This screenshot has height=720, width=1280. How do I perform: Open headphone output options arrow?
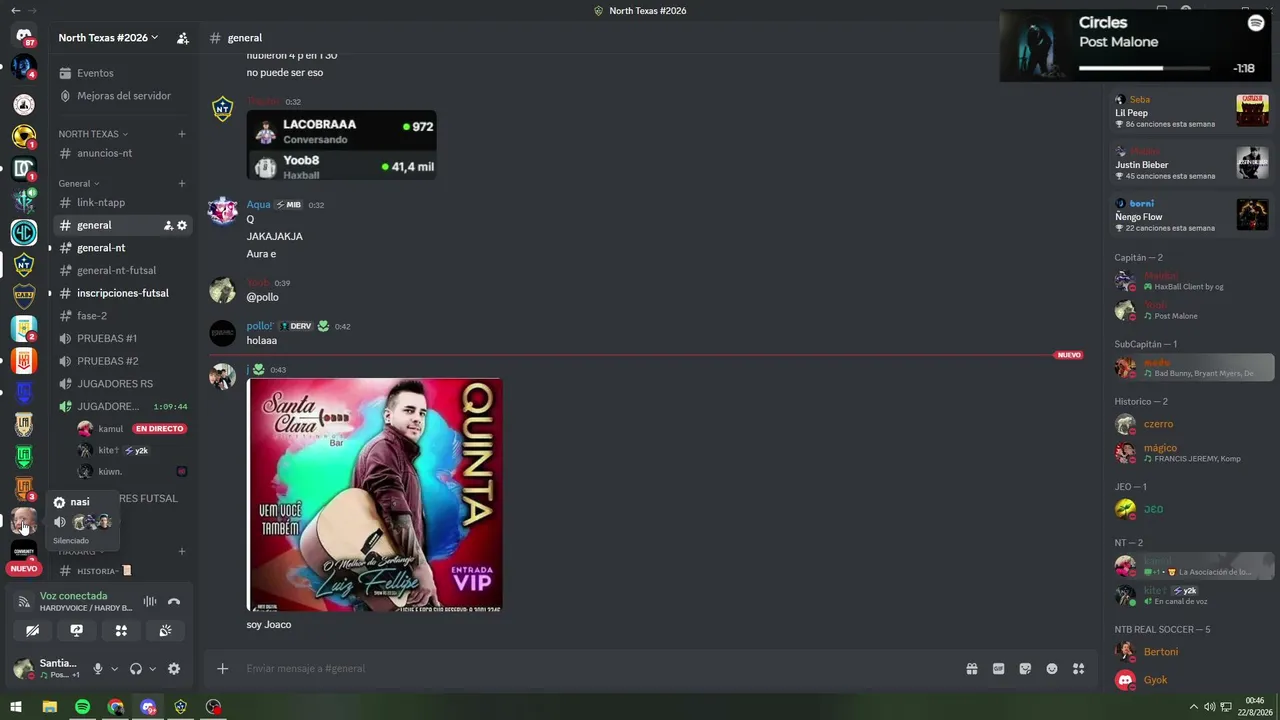[152, 669]
